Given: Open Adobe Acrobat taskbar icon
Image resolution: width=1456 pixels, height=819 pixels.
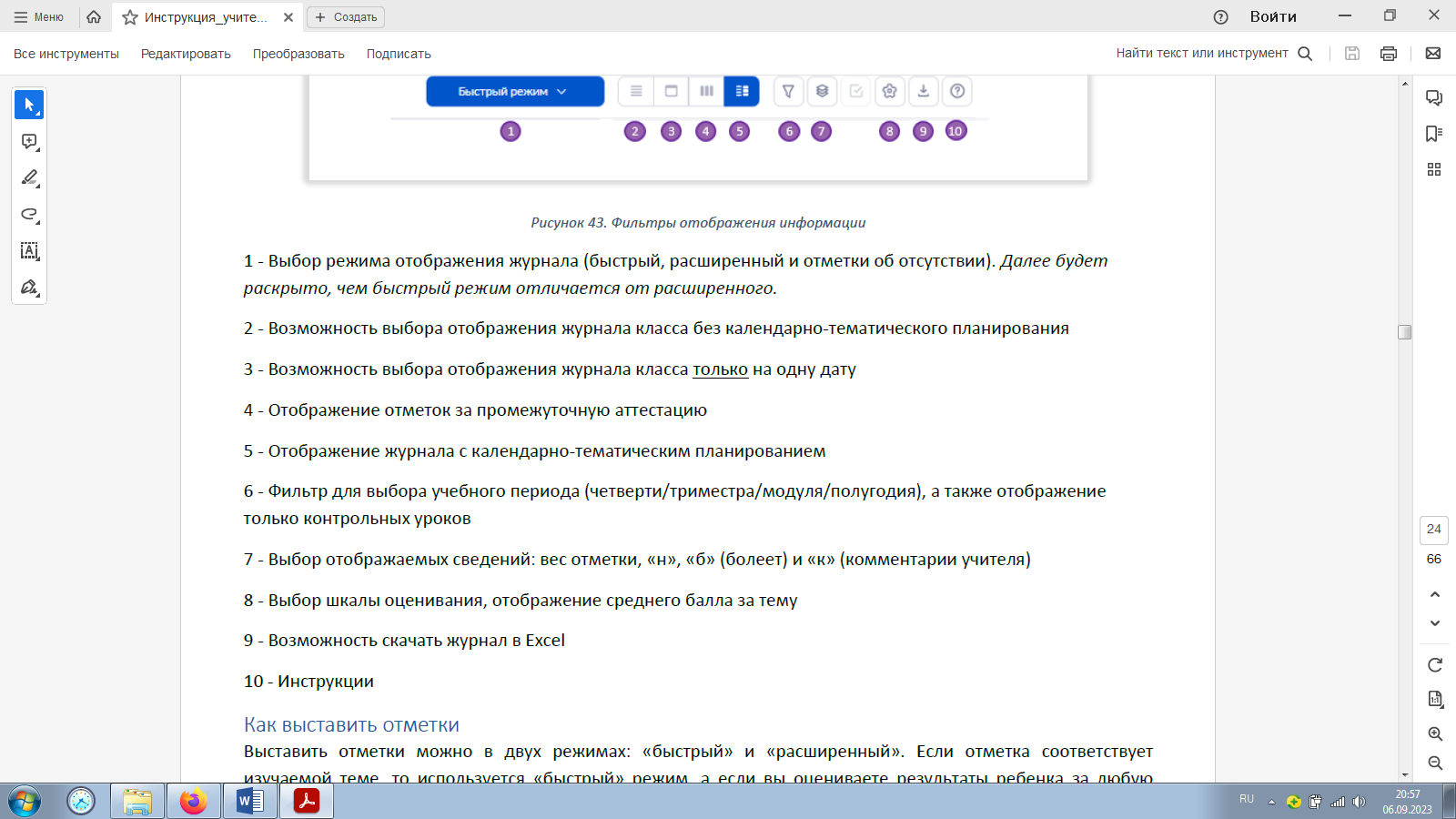Looking at the screenshot, I should [x=307, y=802].
